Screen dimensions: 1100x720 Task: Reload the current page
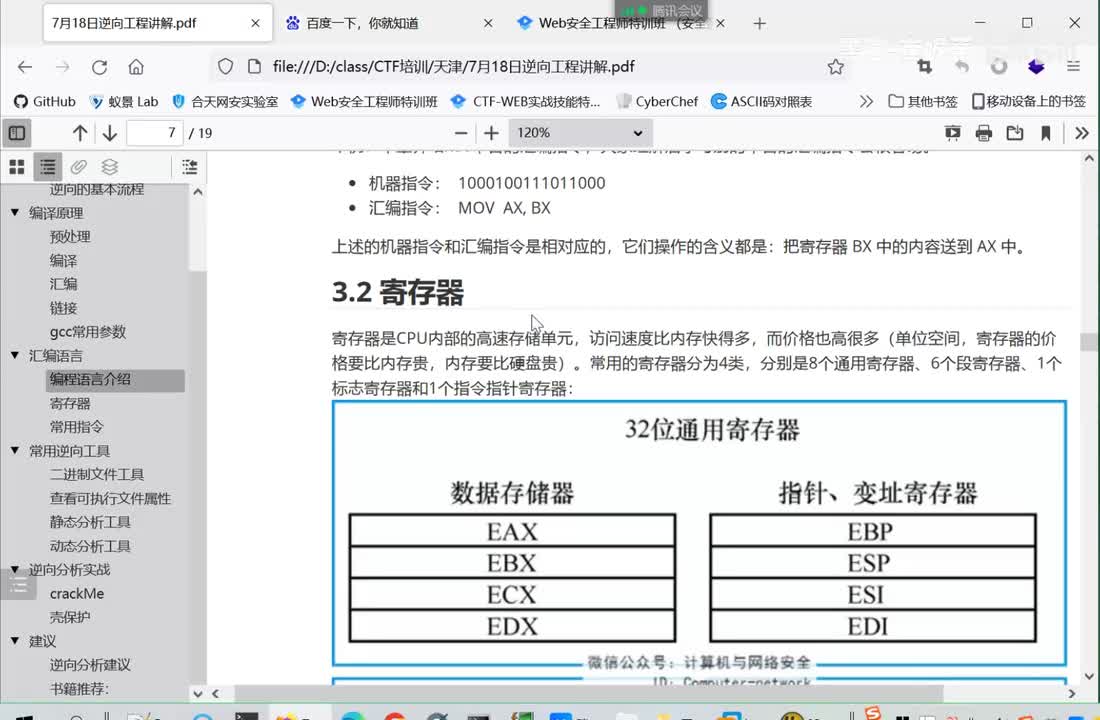(x=100, y=67)
